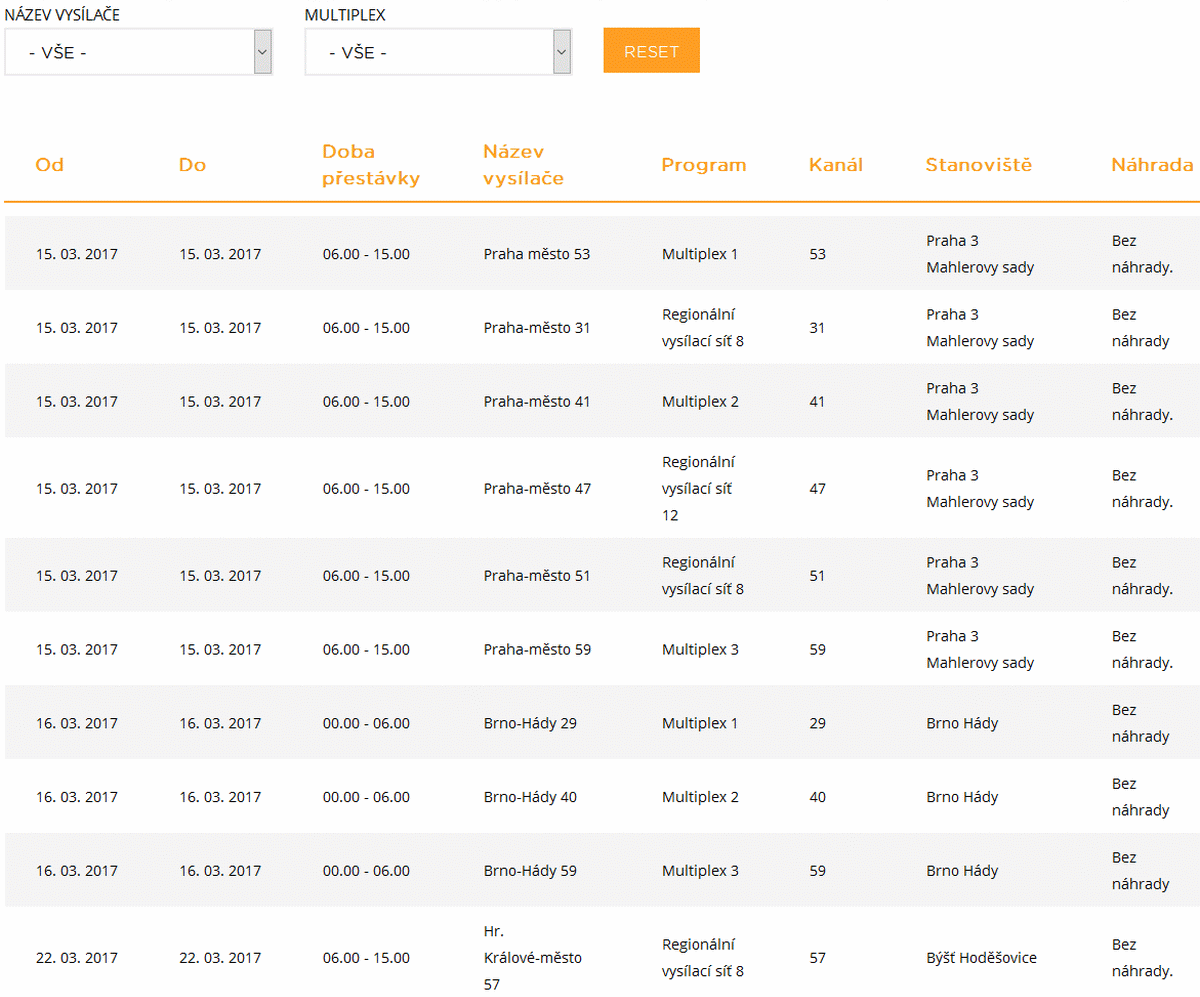Click Multiplex 3 in Brno-Hády 59 row
Image resolution: width=1200 pixels, height=997 pixels.
click(x=700, y=871)
